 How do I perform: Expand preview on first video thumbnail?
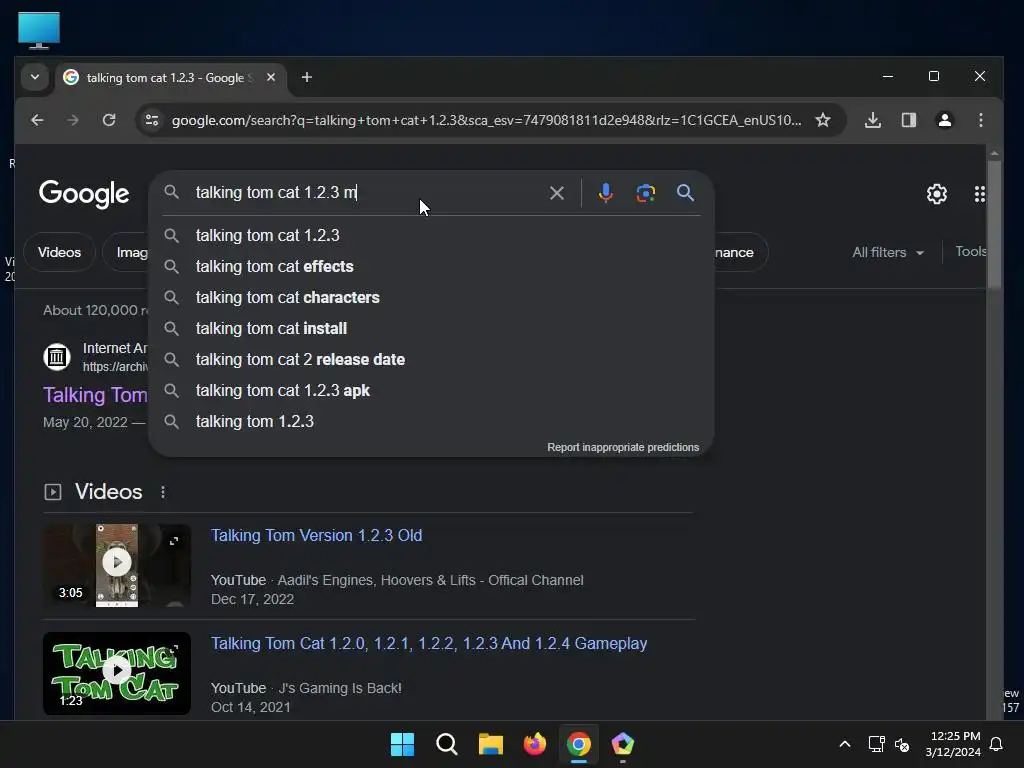(x=174, y=541)
